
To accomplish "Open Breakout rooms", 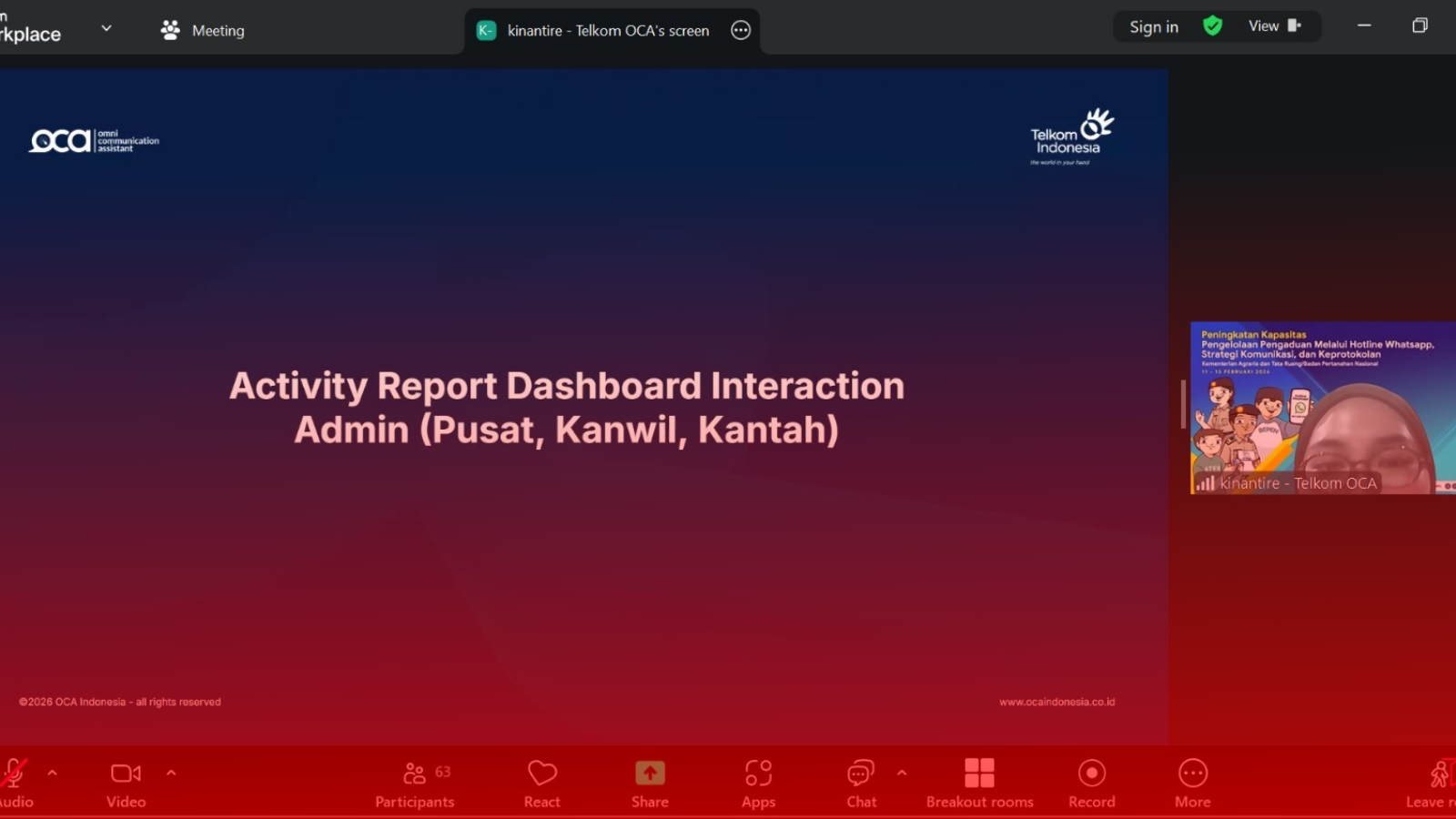I will [979, 783].
